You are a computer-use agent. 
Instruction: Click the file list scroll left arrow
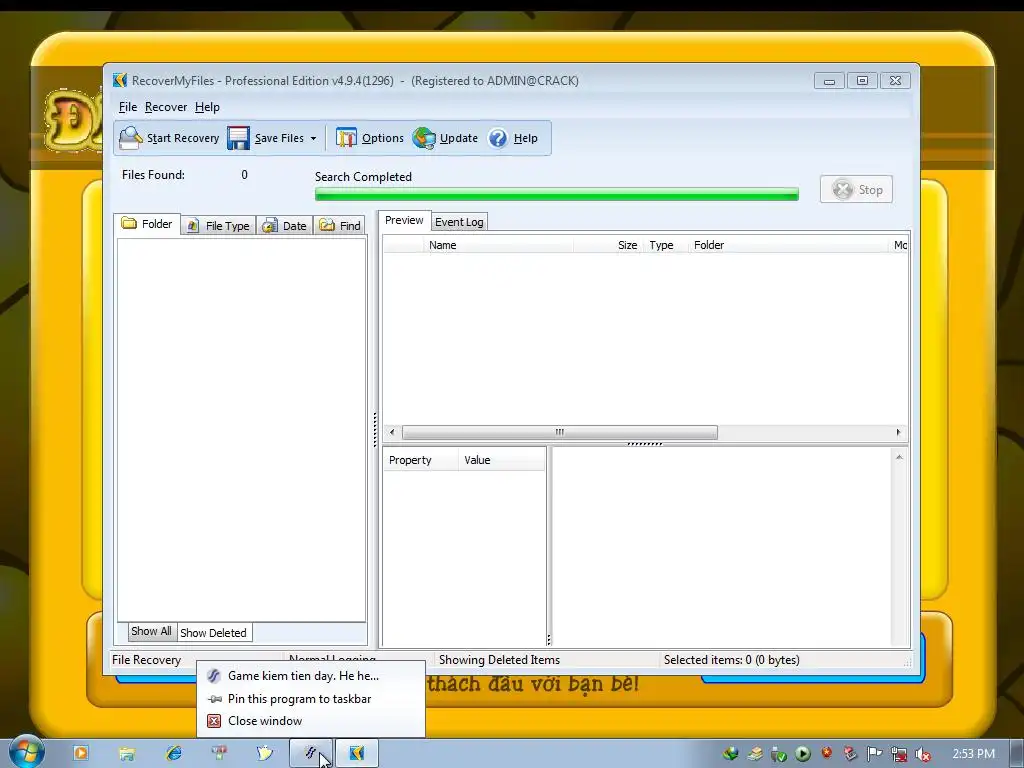[392, 432]
